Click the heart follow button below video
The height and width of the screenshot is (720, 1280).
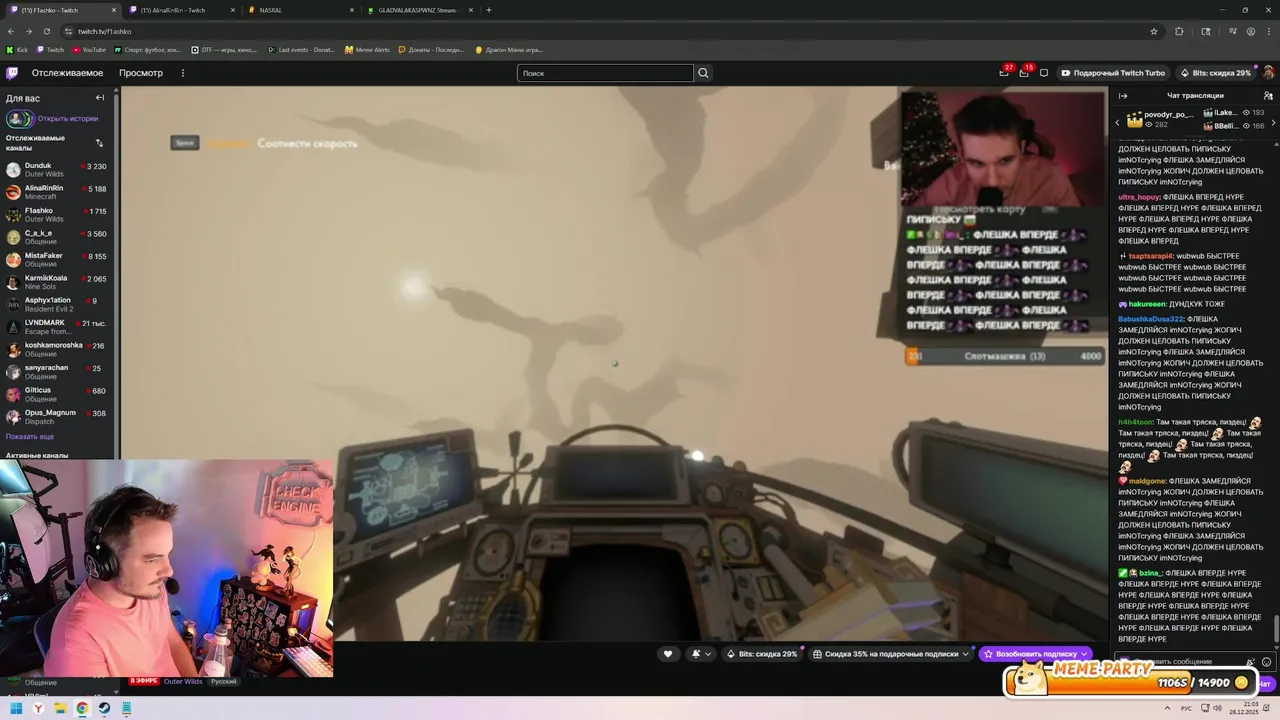668,654
